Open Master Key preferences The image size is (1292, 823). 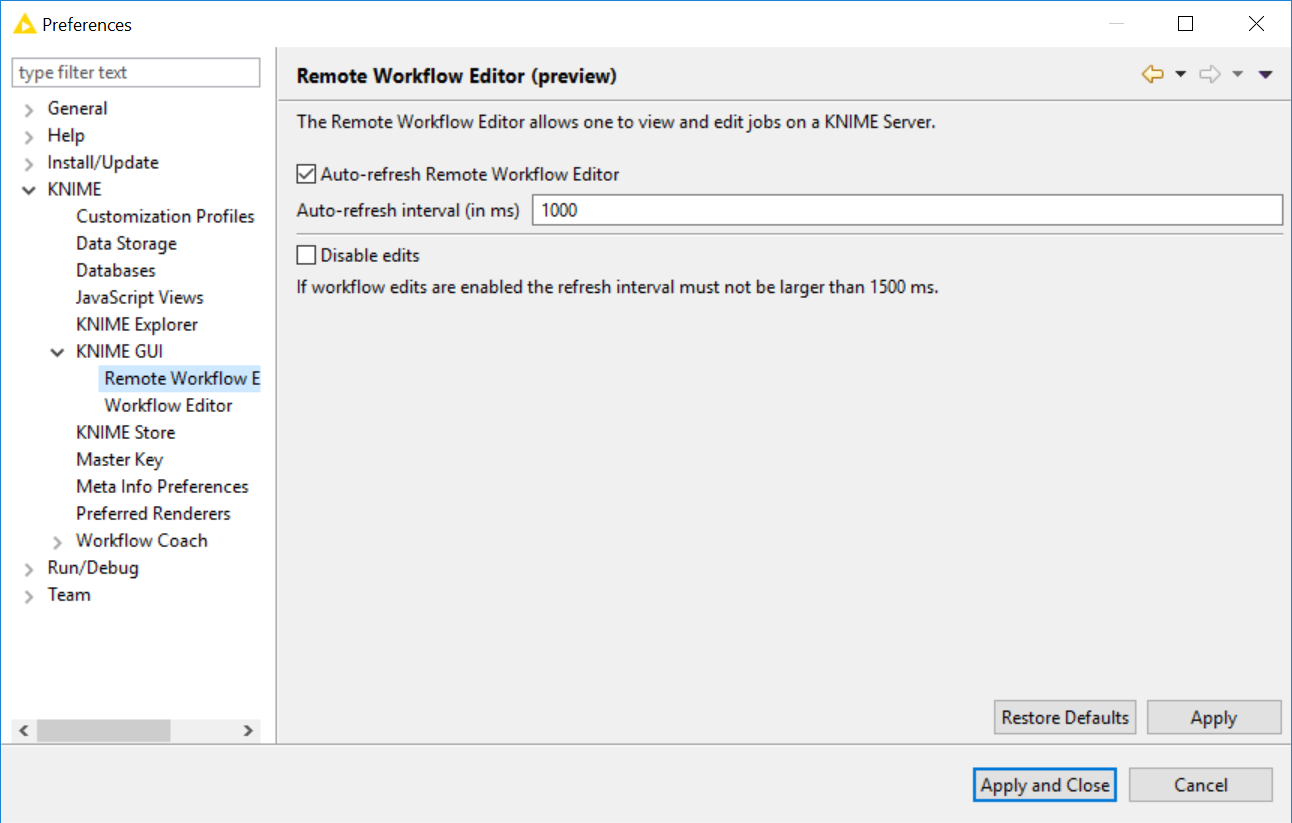(119, 459)
